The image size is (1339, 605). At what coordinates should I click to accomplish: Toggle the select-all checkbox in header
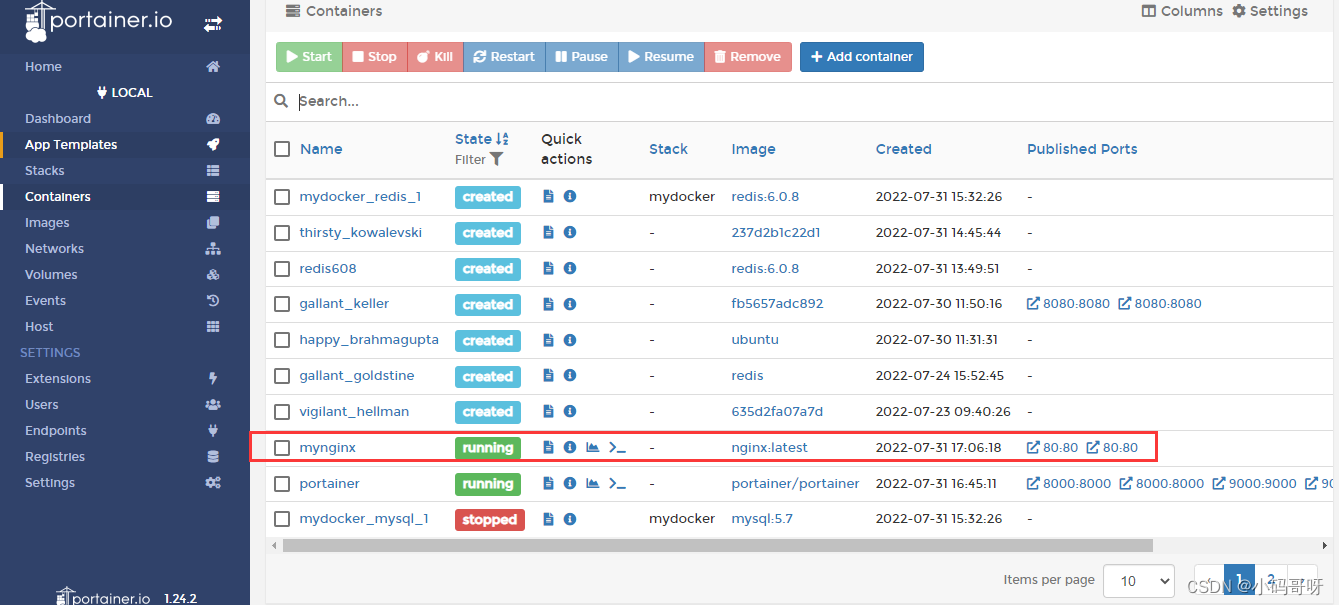pos(282,149)
